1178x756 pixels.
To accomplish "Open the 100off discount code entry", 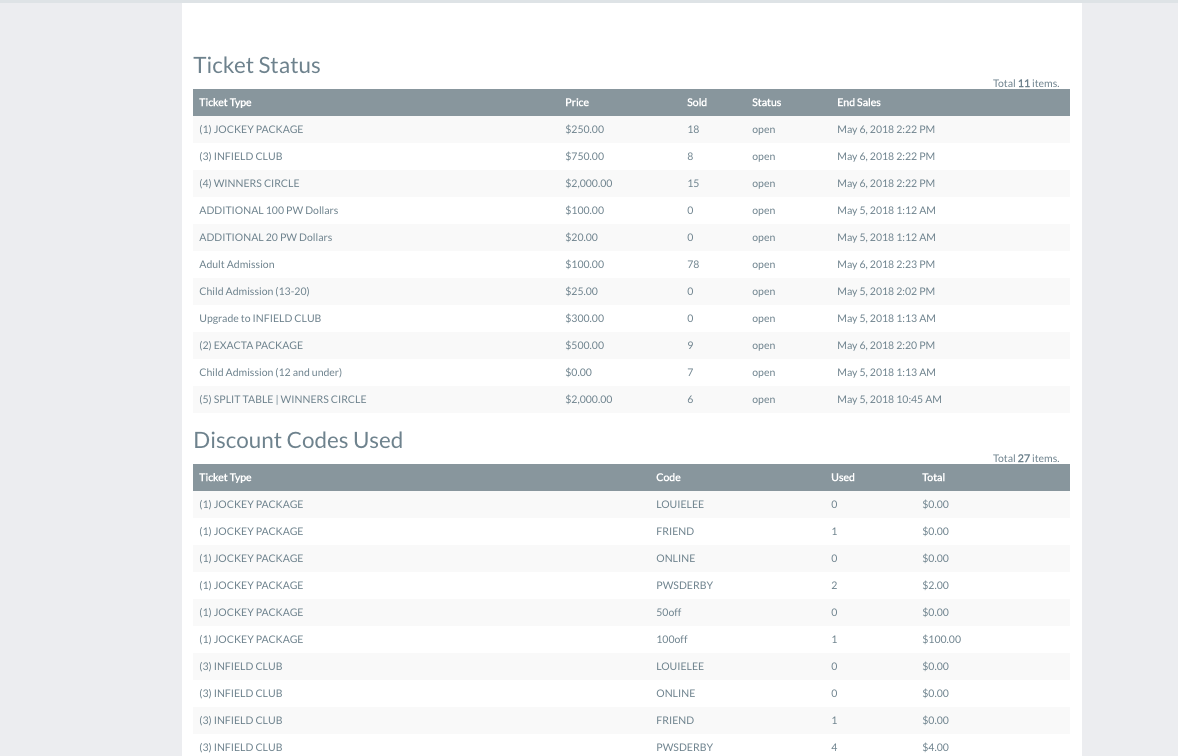I will pos(669,639).
